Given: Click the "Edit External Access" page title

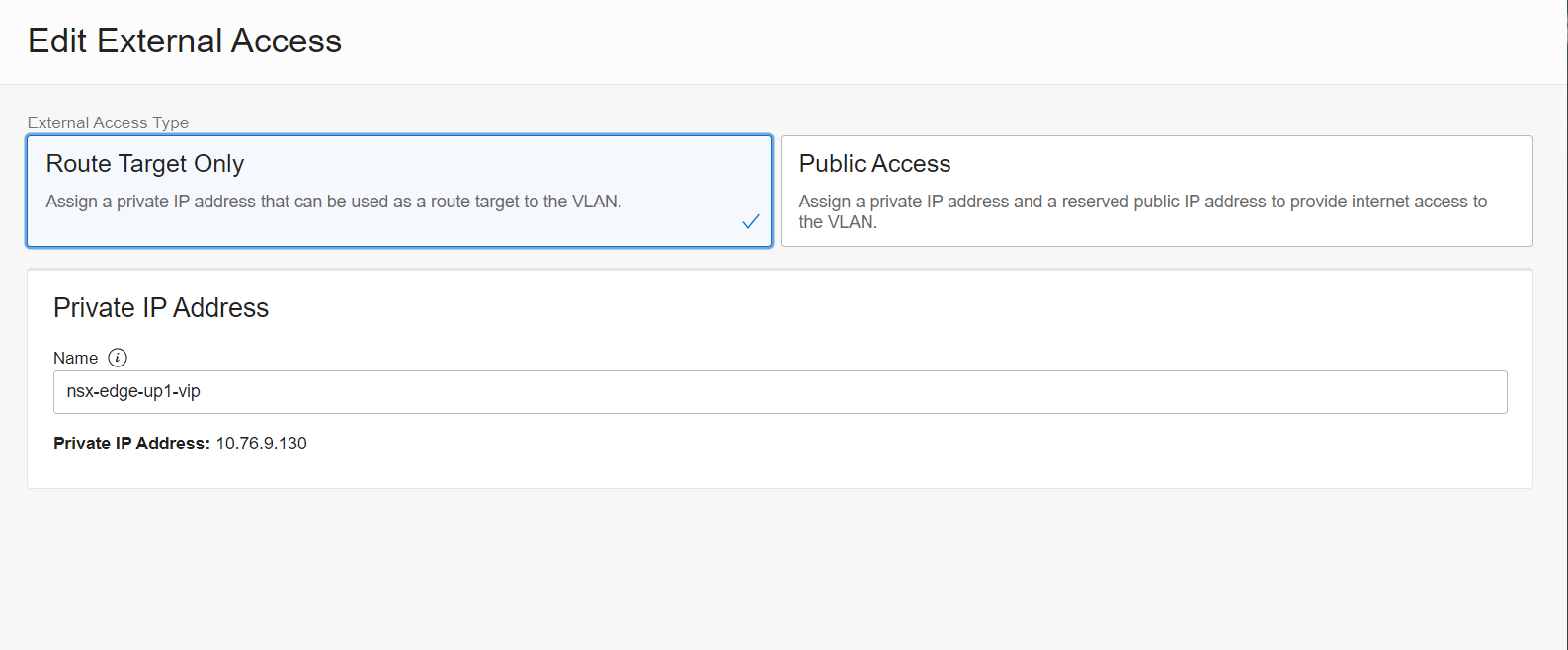Looking at the screenshot, I should (x=185, y=41).
